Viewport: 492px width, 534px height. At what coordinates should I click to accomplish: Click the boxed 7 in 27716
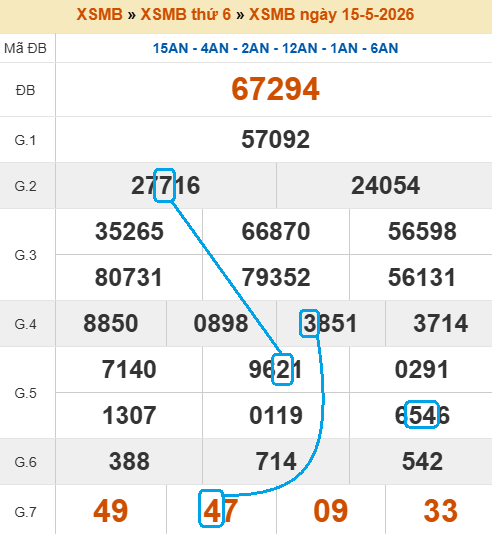coord(165,186)
